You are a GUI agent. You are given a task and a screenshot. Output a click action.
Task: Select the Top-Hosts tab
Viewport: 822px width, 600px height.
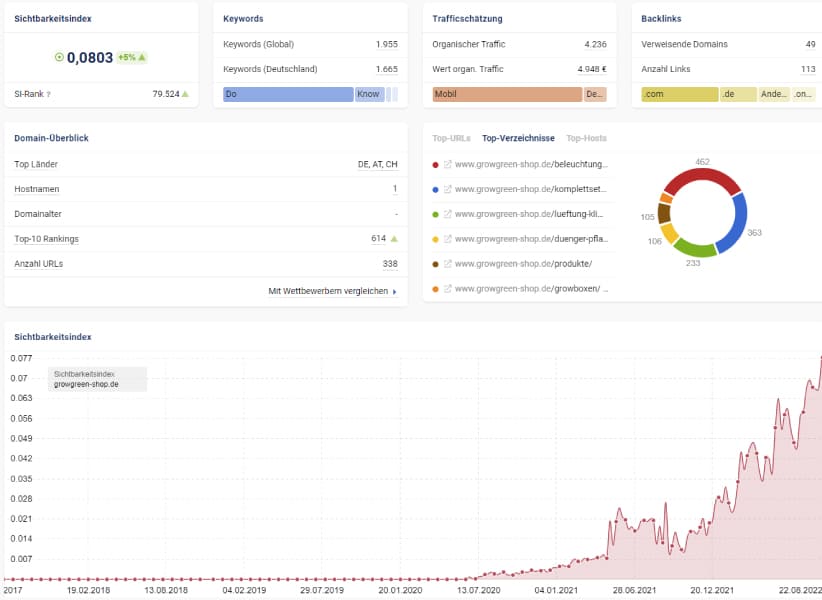(x=586, y=138)
